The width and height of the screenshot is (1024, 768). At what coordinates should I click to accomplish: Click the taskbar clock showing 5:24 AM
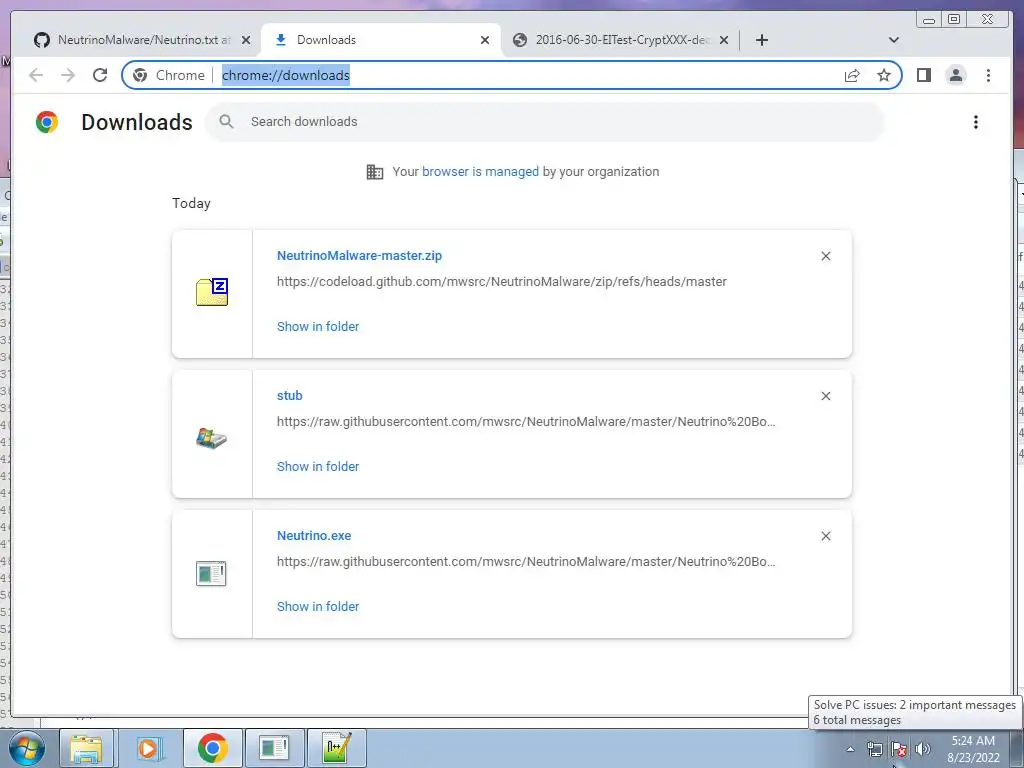point(973,749)
